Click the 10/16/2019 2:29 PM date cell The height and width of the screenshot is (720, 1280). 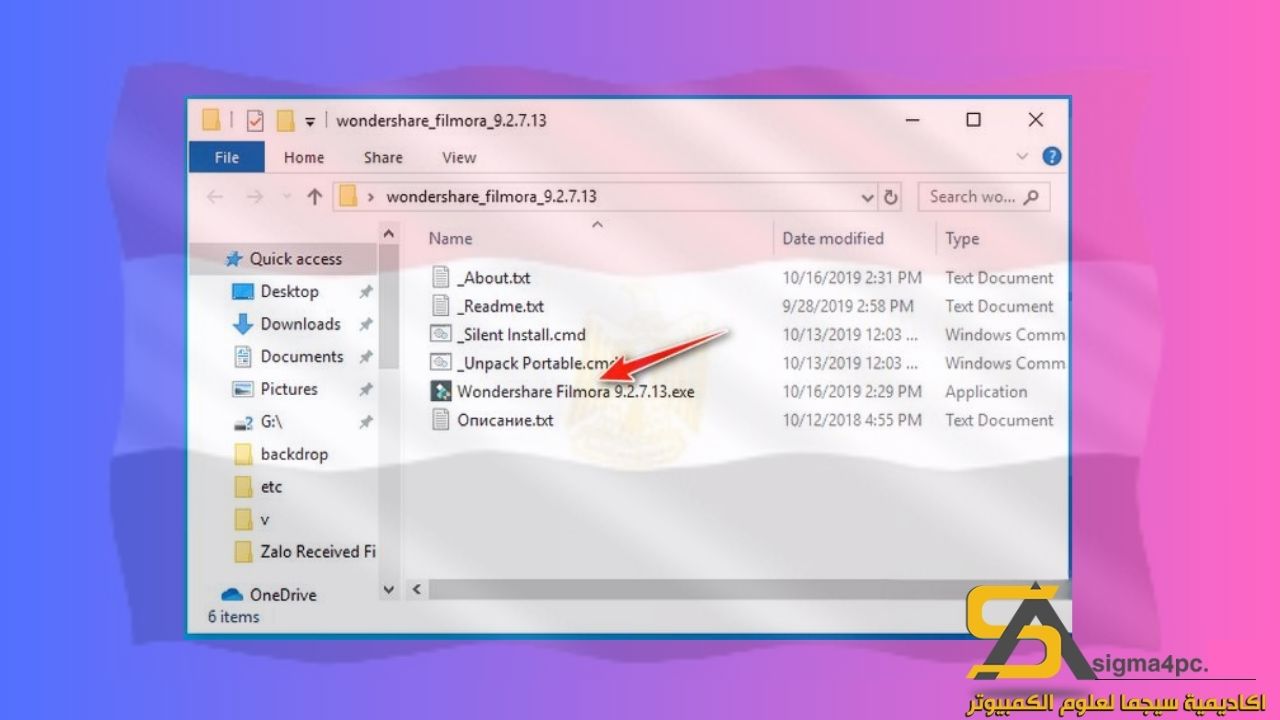(852, 392)
